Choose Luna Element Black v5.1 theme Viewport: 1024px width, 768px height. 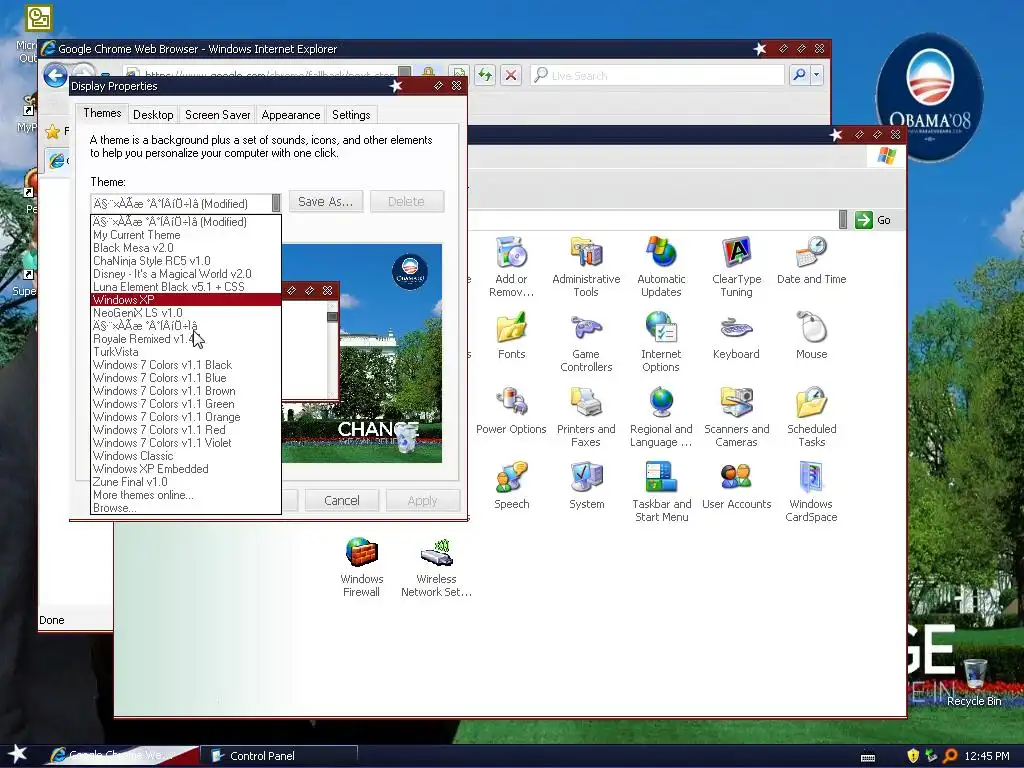point(186,287)
